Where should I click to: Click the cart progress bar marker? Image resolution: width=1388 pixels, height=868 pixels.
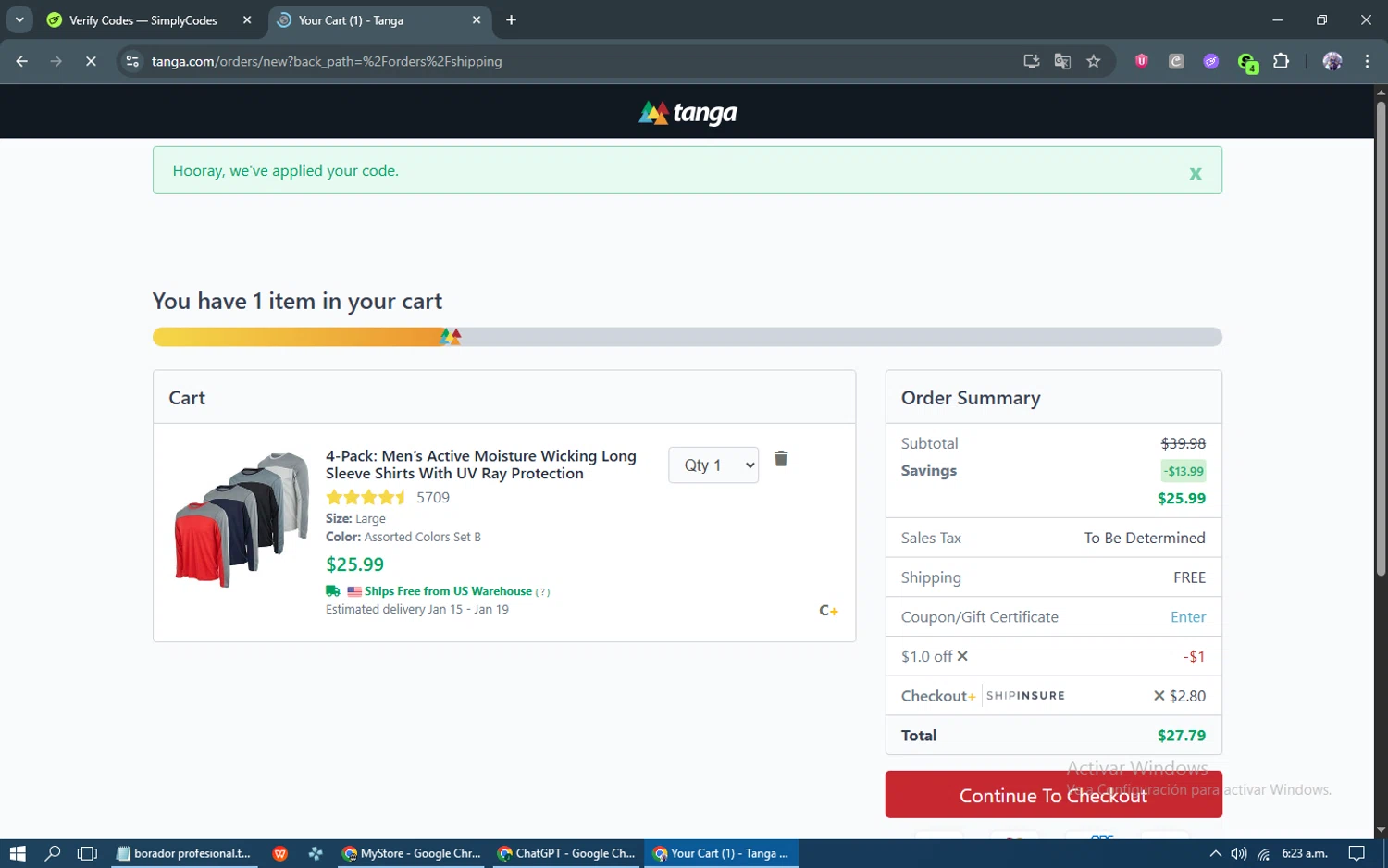451,337
